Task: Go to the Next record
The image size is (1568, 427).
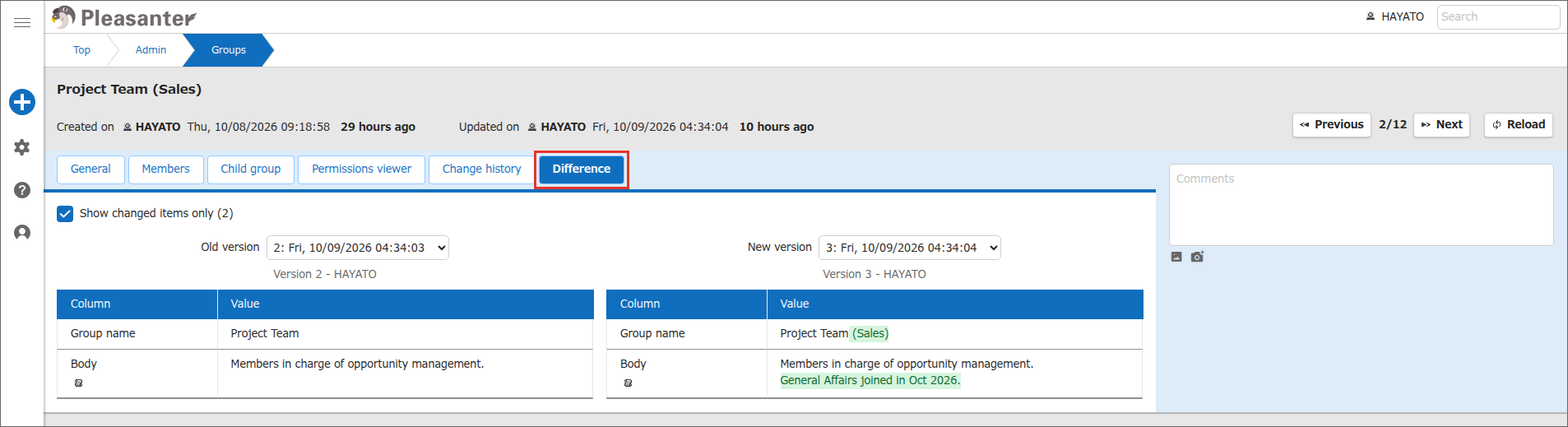Action: (x=1442, y=125)
